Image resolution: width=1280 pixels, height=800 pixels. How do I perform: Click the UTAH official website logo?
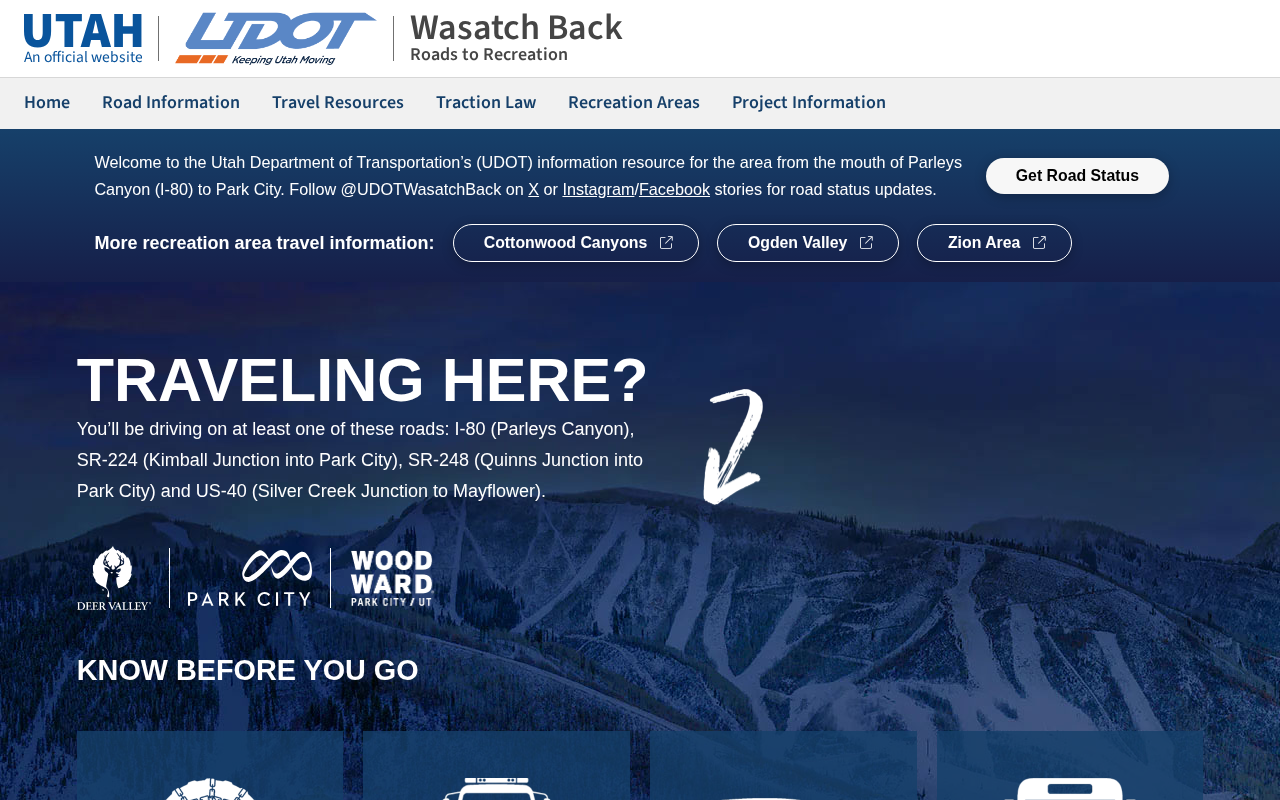click(83, 39)
